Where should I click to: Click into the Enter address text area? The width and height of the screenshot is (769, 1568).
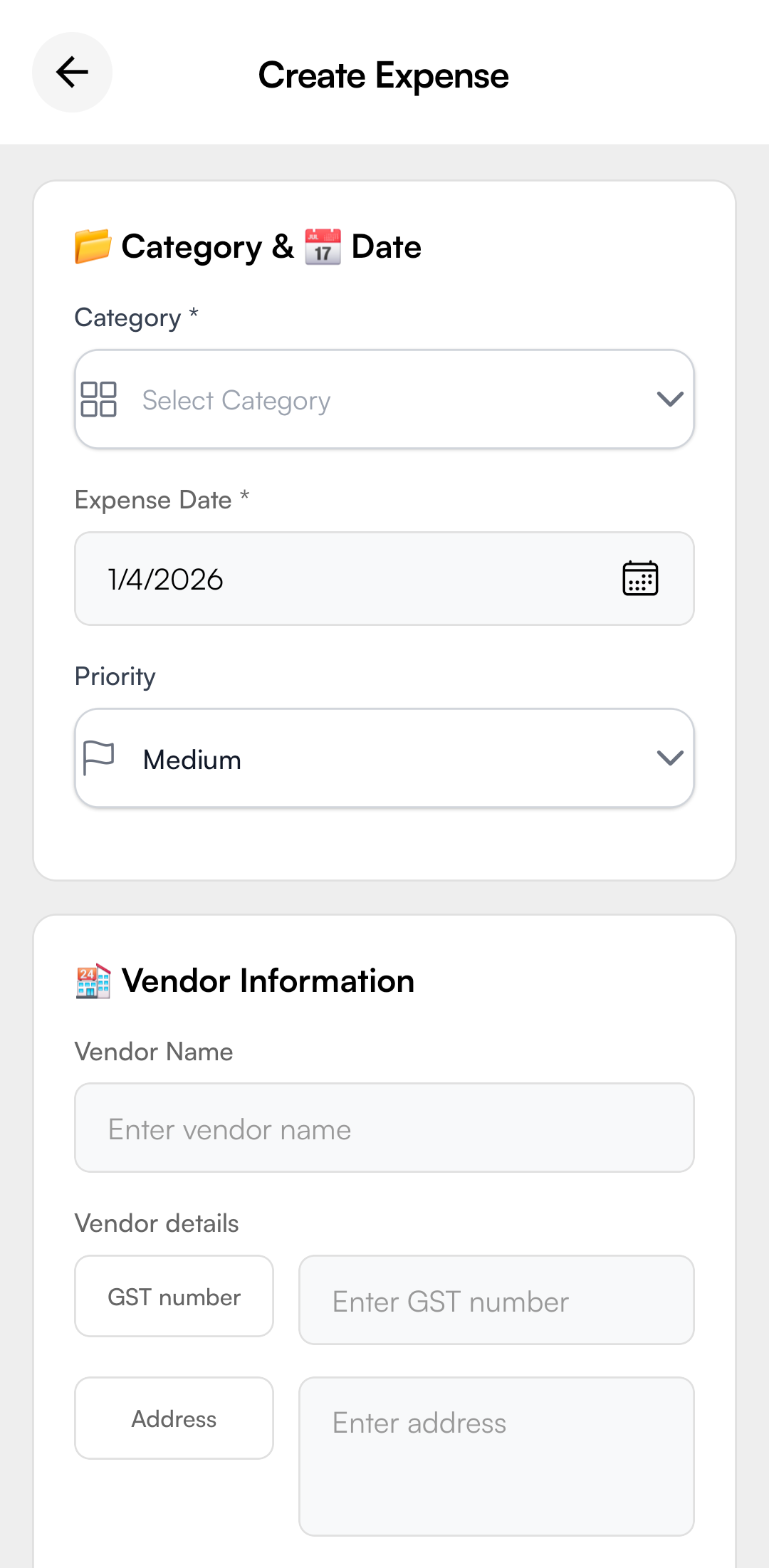coord(496,1456)
